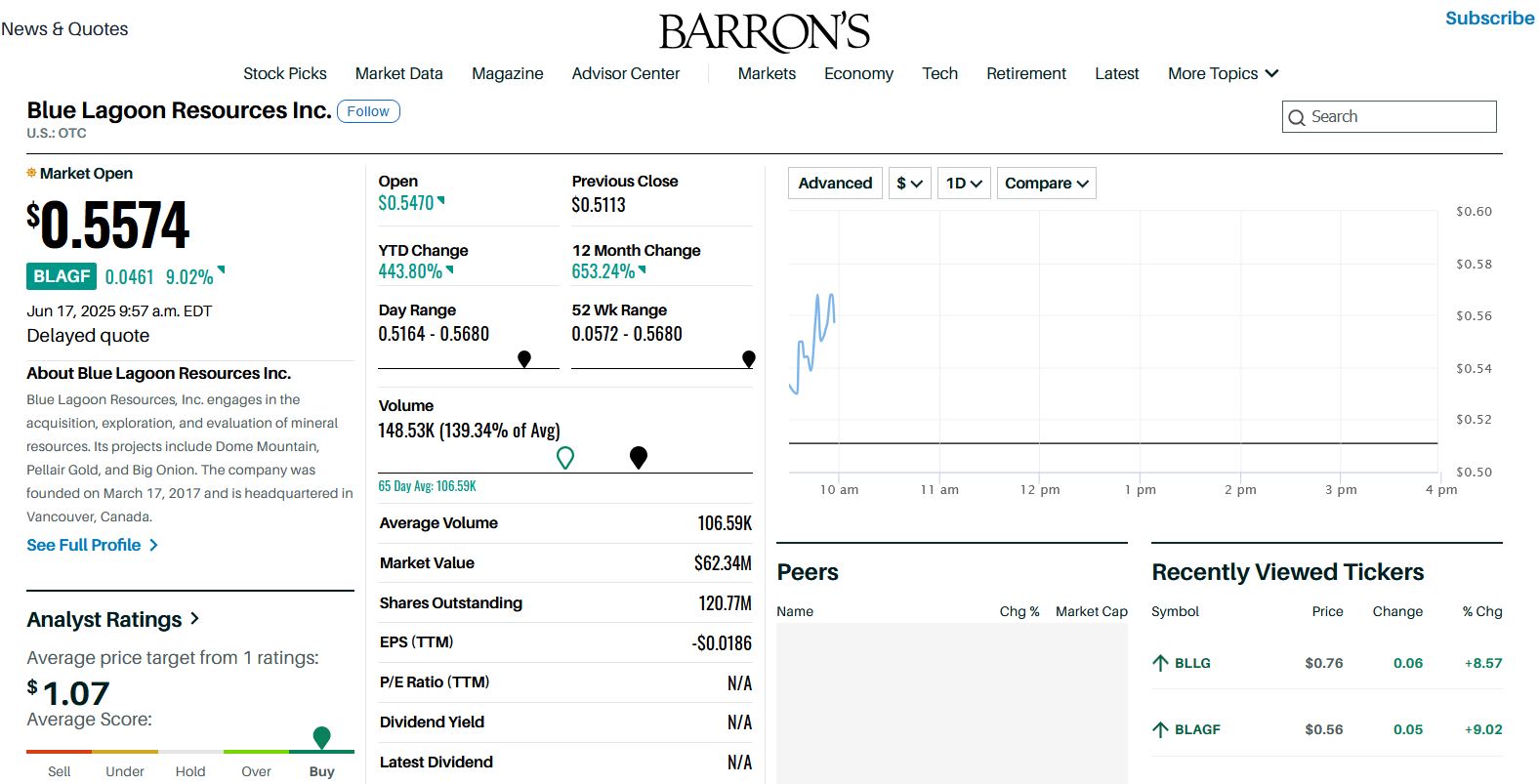
Task: Click the Market Value $62.34M
Action: tap(723, 563)
